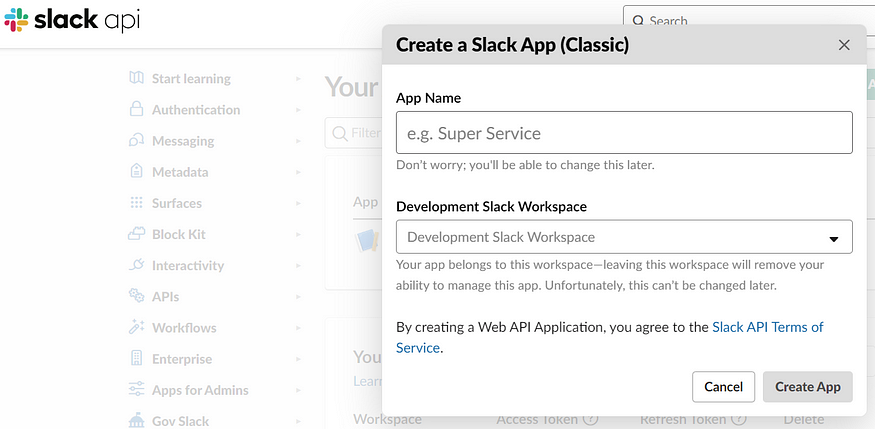Focus the App Name input field
Image resolution: width=875 pixels, height=429 pixels.
coord(624,133)
